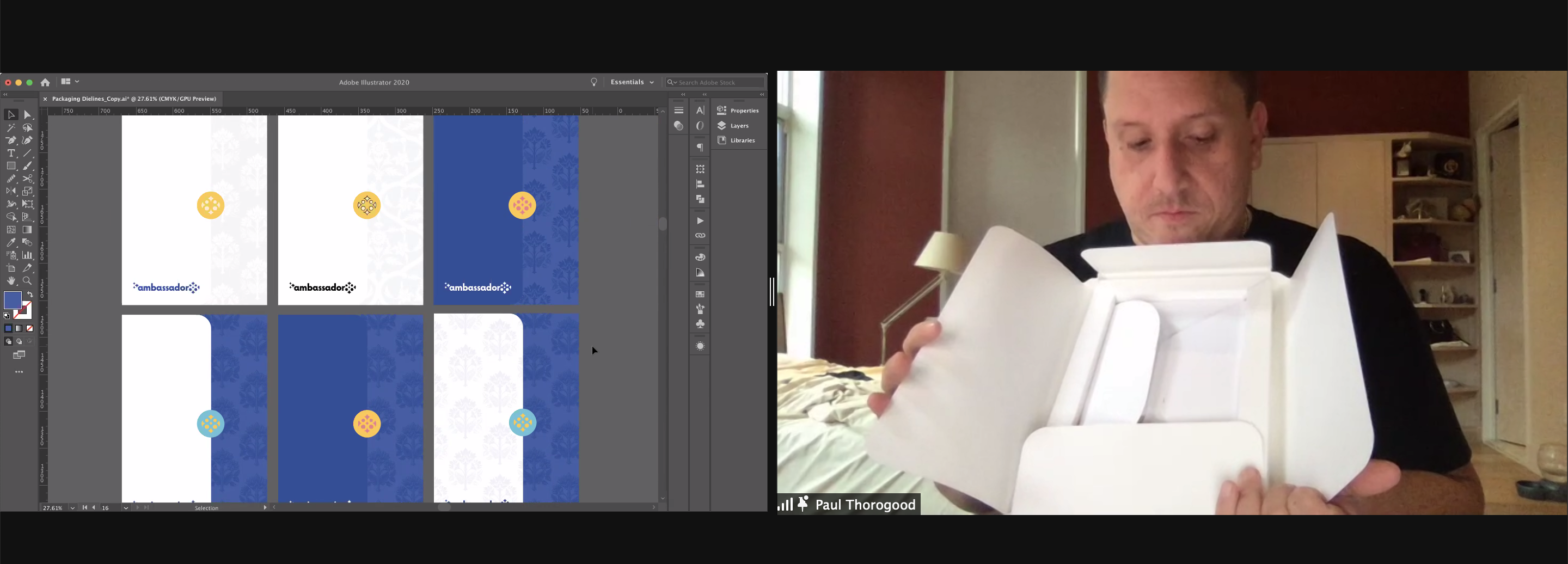This screenshot has height=564, width=1568.
Task: Click the Search Adobe Stock field
Action: [x=715, y=82]
